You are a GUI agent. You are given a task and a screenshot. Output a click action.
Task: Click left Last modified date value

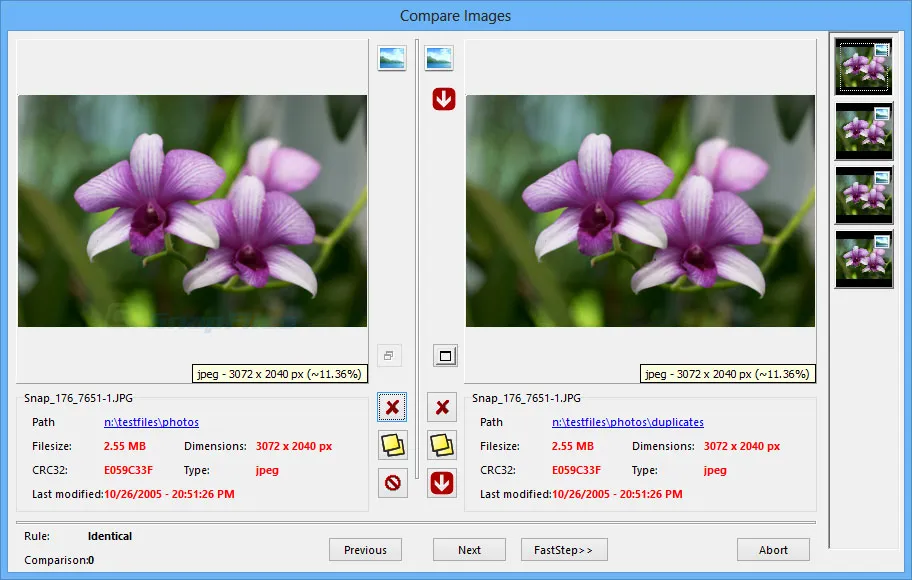point(169,494)
